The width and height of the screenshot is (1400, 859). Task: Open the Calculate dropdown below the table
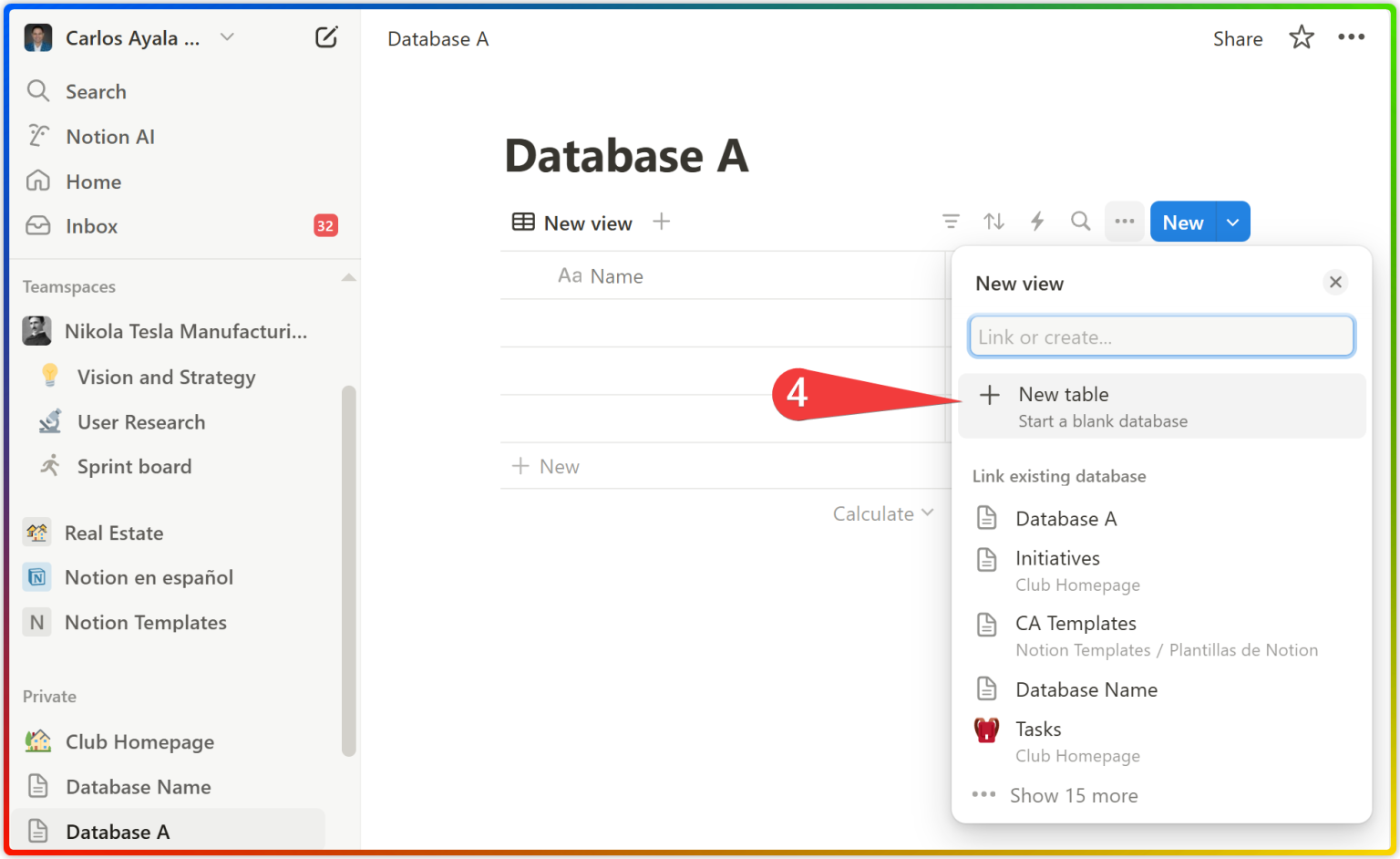[x=882, y=513]
